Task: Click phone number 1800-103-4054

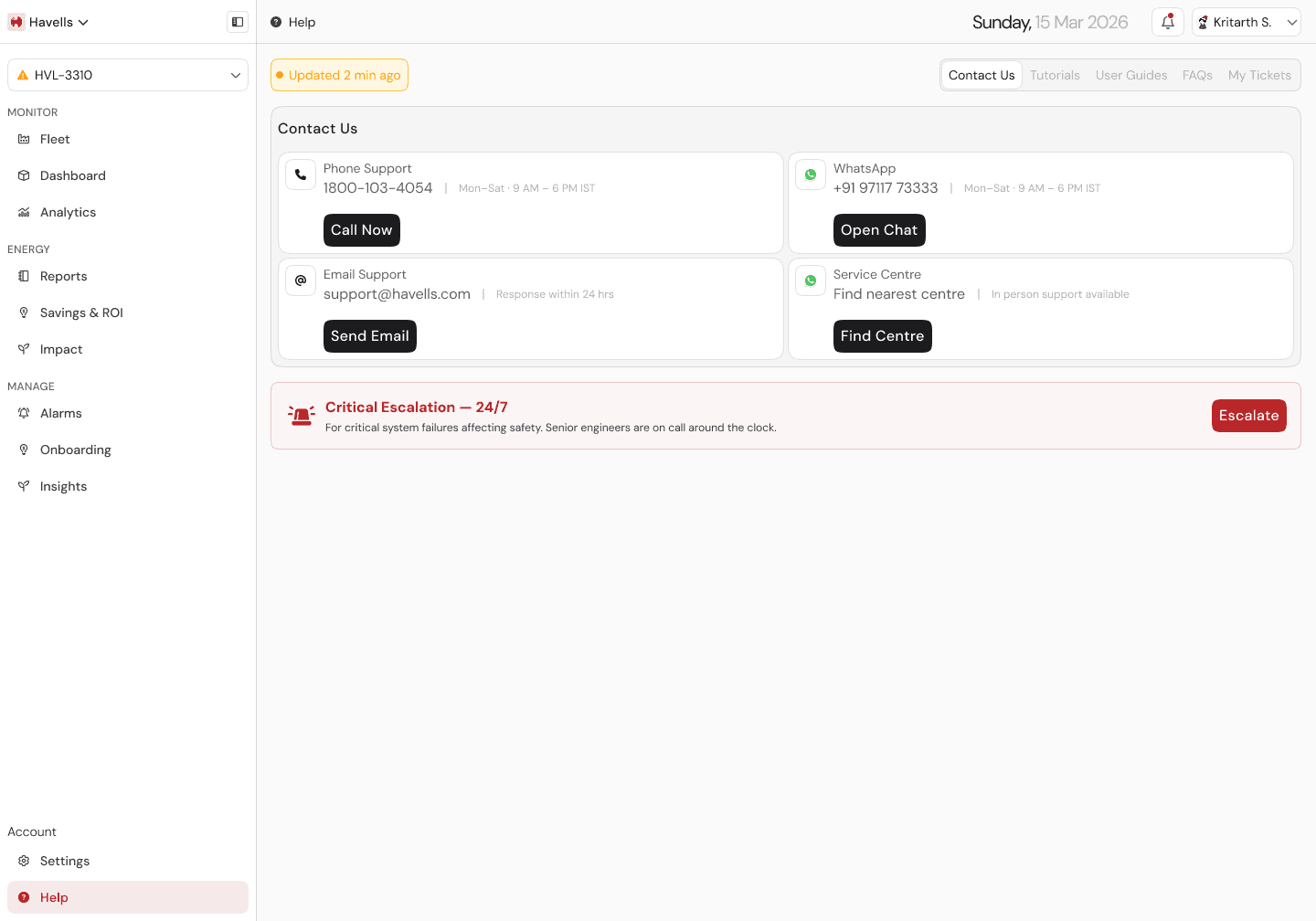Action: [x=377, y=188]
